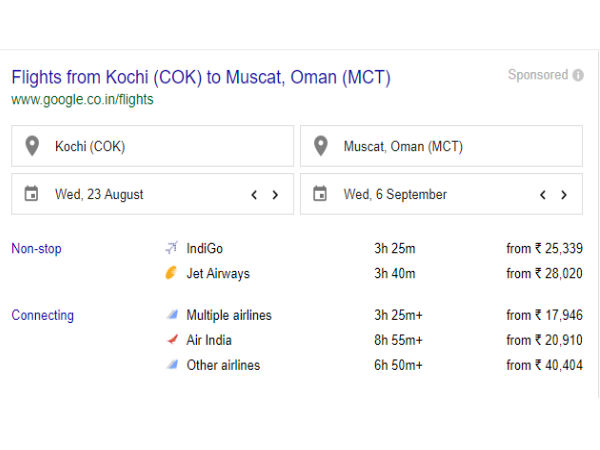Go to previous departure date
Image resolution: width=600 pixels, height=450 pixels.
click(254, 195)
